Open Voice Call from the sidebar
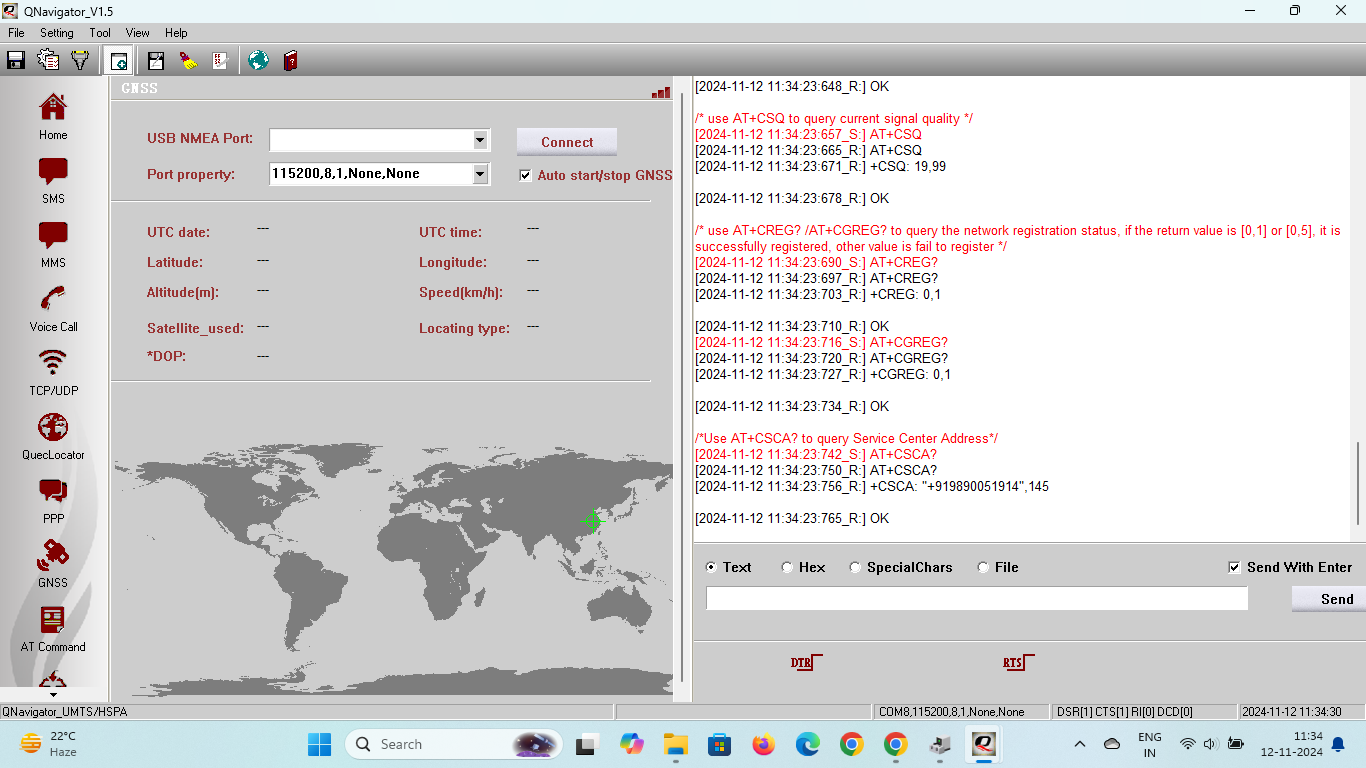Viewport: 1366px width, 768px height. tap(53, 308)
